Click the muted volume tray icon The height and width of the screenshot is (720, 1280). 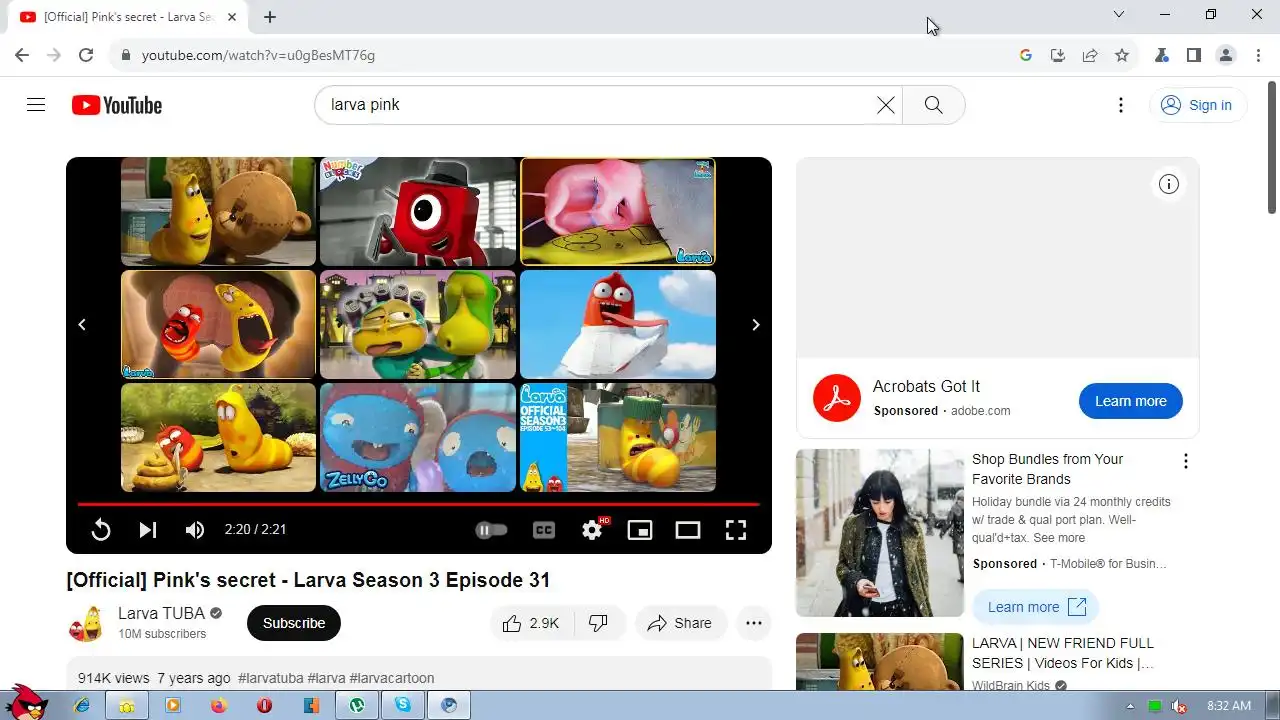pyautogui.click(x=1180, y=706)
